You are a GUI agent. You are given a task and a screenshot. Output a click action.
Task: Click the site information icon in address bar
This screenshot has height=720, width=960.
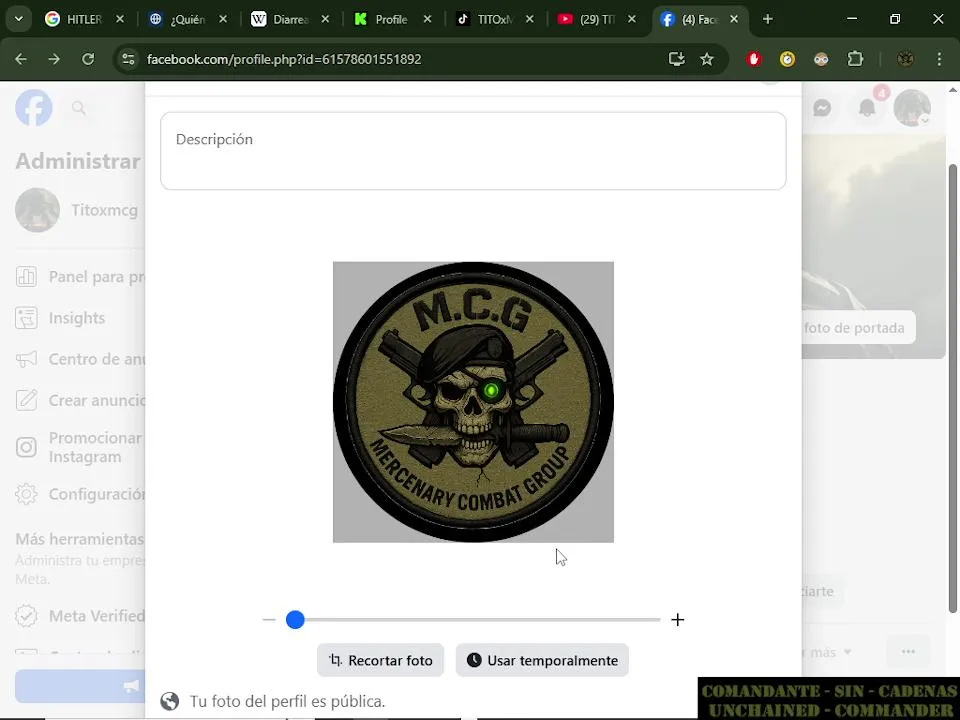pyautogui.click(x=128, y=59)
